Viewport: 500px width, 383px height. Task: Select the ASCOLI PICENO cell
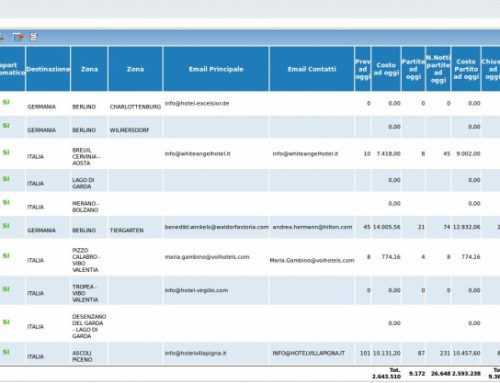82,356
